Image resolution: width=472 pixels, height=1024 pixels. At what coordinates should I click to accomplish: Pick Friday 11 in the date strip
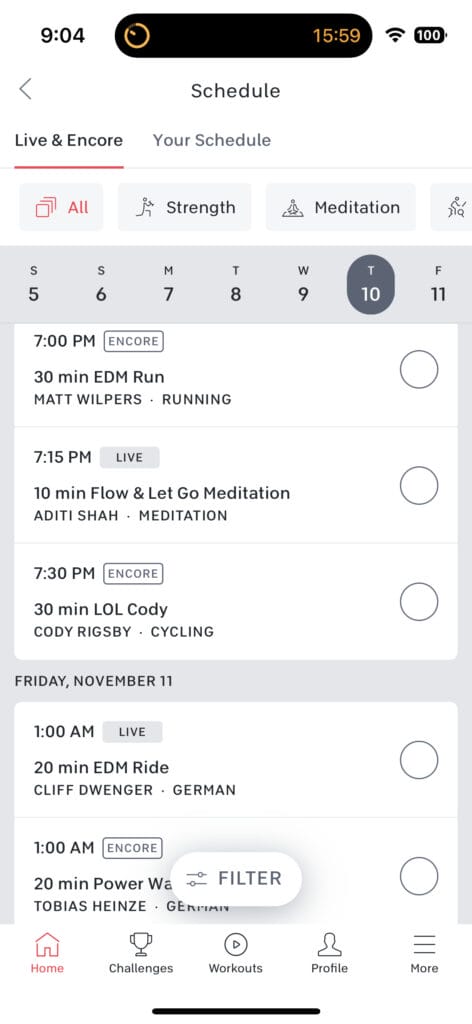point(438,285)
